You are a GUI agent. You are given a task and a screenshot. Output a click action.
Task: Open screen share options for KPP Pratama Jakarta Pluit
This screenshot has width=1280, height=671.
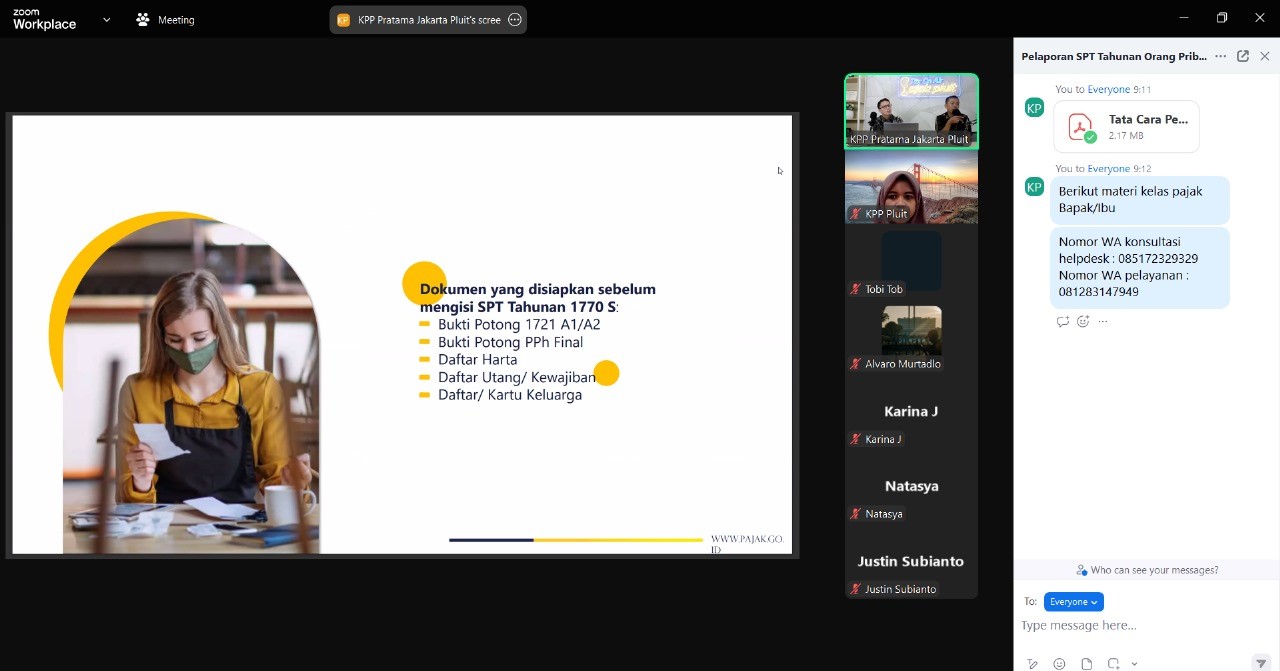(515, 19)
